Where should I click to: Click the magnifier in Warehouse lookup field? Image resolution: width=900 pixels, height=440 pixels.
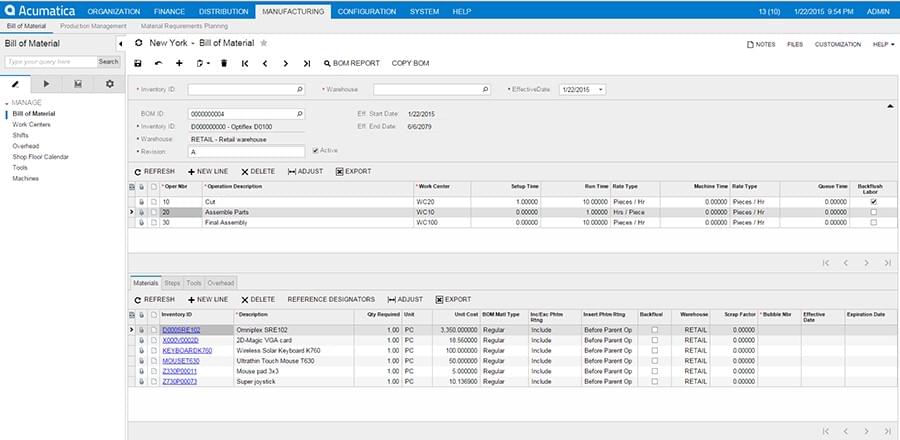click(485, 89)
